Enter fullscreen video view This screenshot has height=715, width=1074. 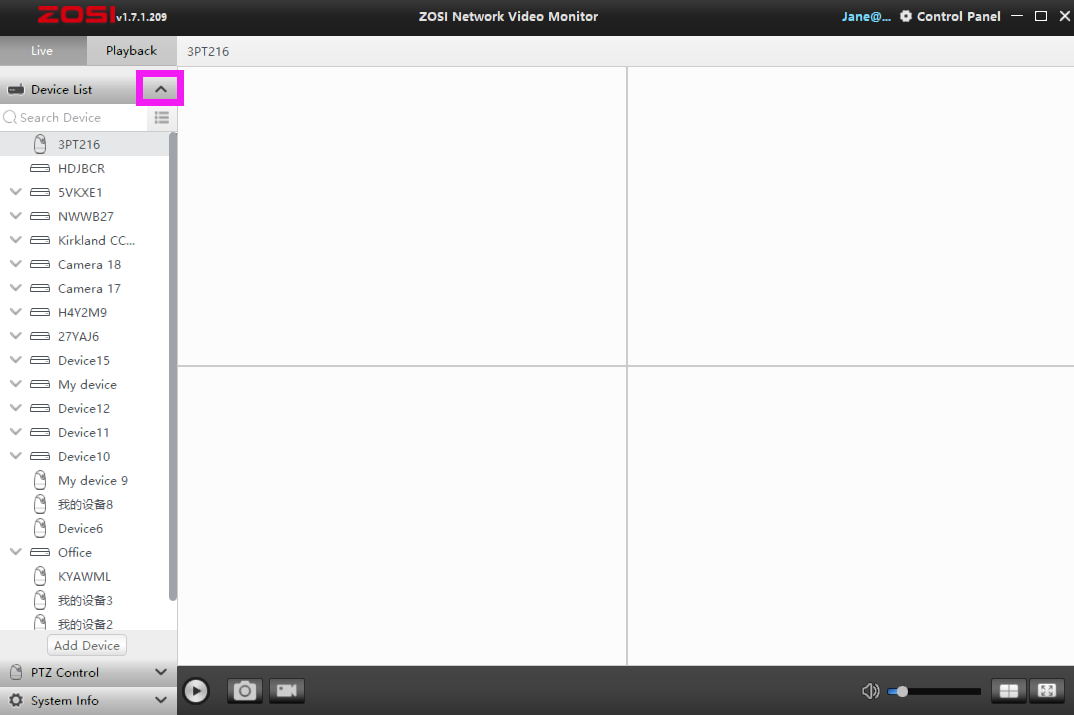point(1047,691)
